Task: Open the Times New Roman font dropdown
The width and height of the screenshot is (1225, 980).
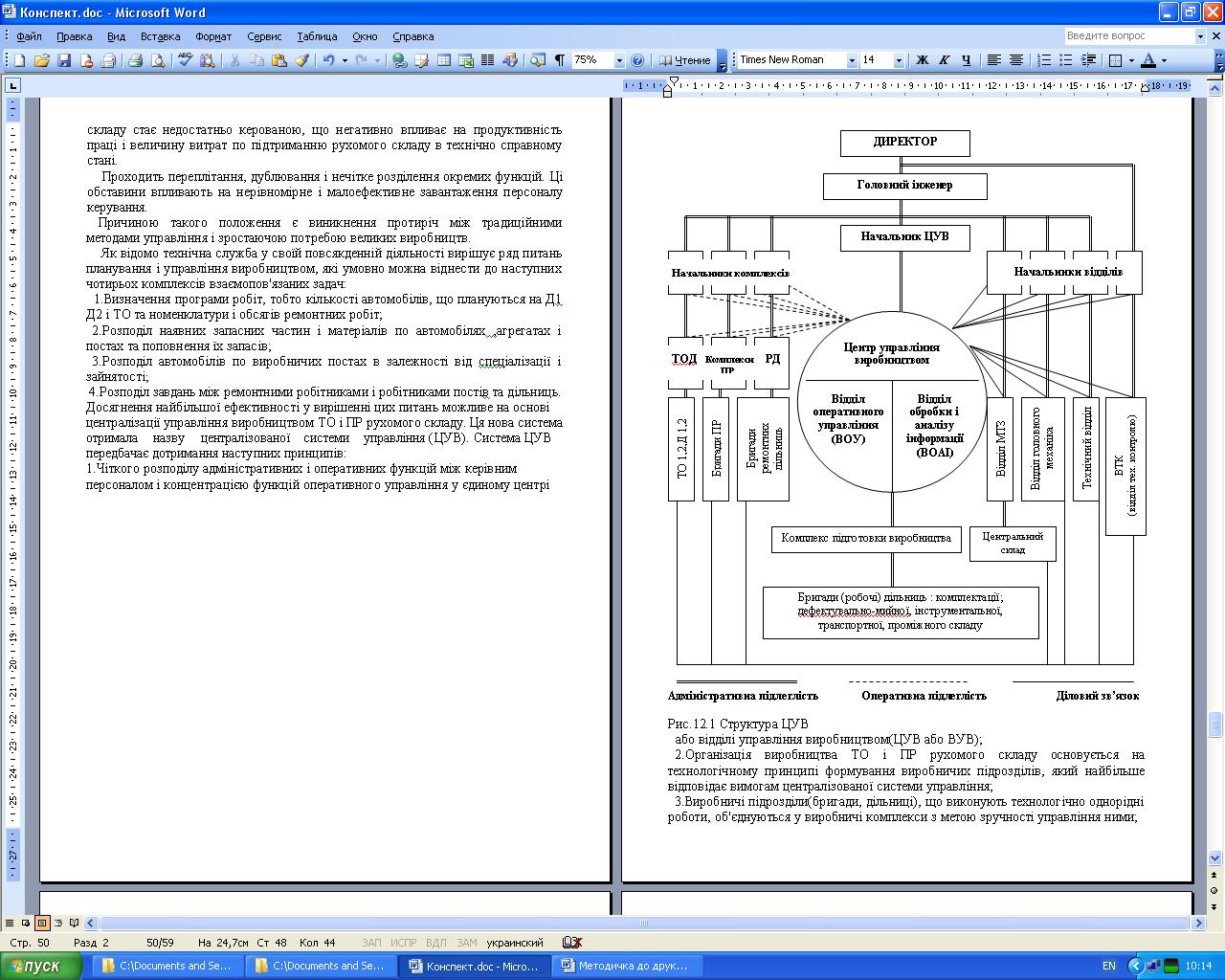Action: (852, 60)
